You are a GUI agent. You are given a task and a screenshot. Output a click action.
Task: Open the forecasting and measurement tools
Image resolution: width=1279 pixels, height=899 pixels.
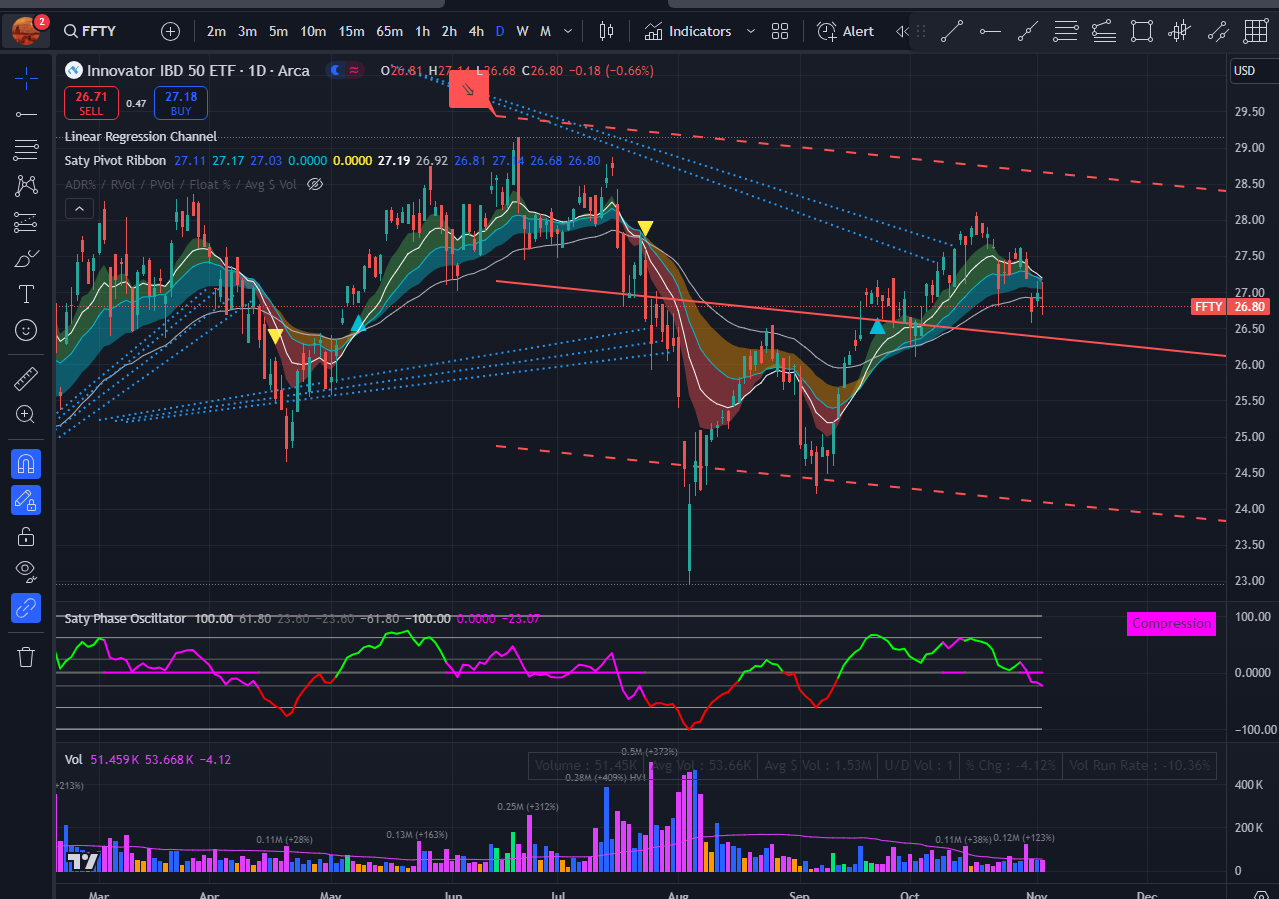(26, 222)
